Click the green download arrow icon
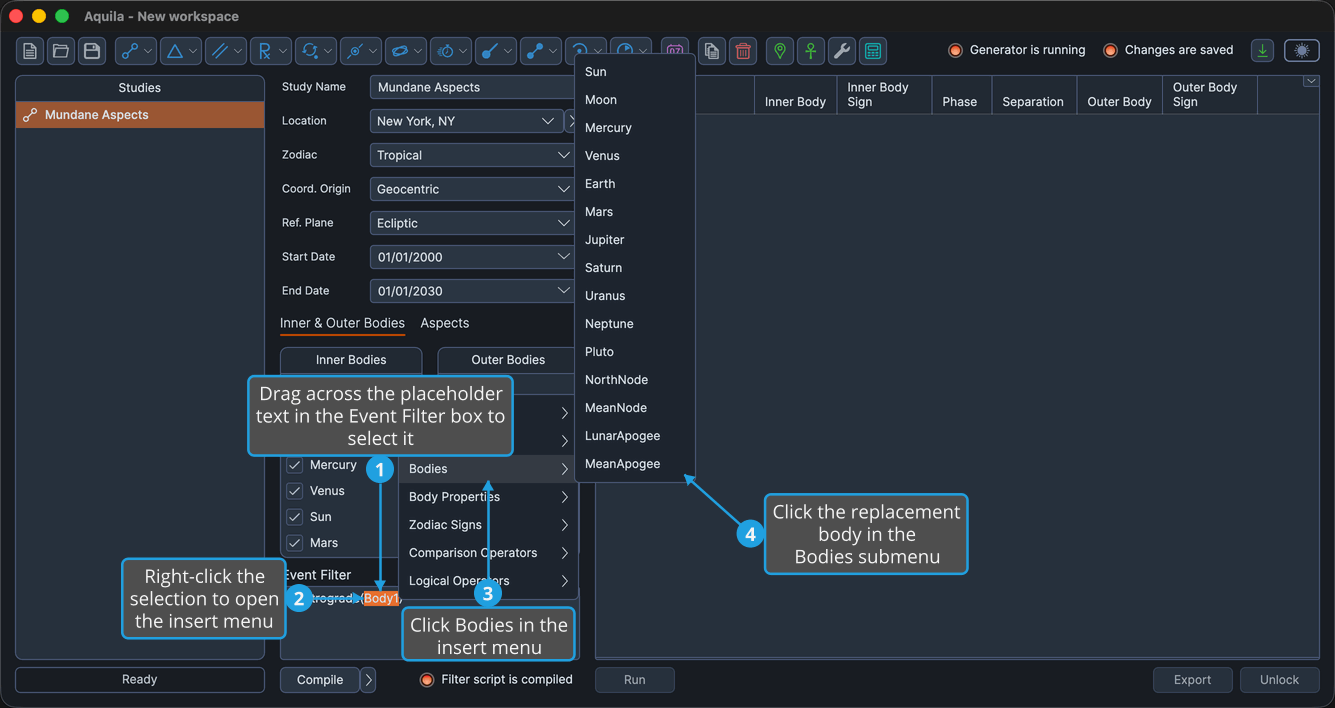 point(1263,51)
